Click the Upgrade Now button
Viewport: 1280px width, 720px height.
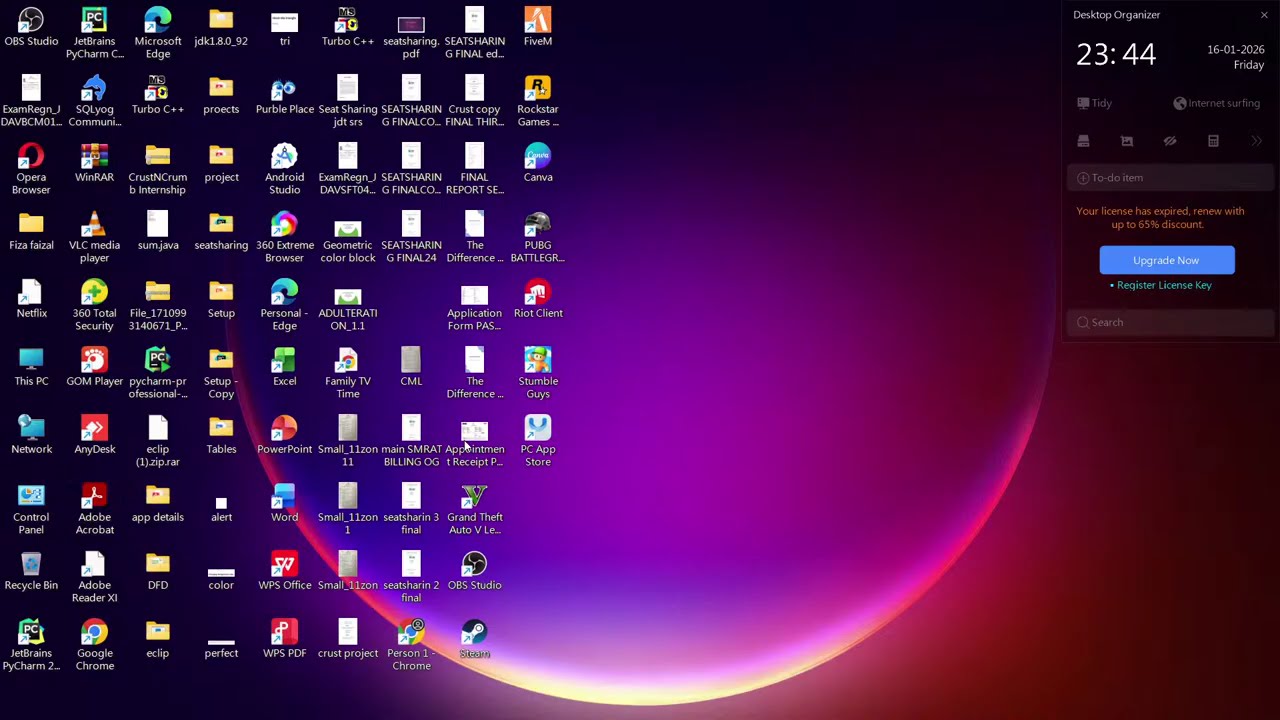click(x=1167, y=260)
